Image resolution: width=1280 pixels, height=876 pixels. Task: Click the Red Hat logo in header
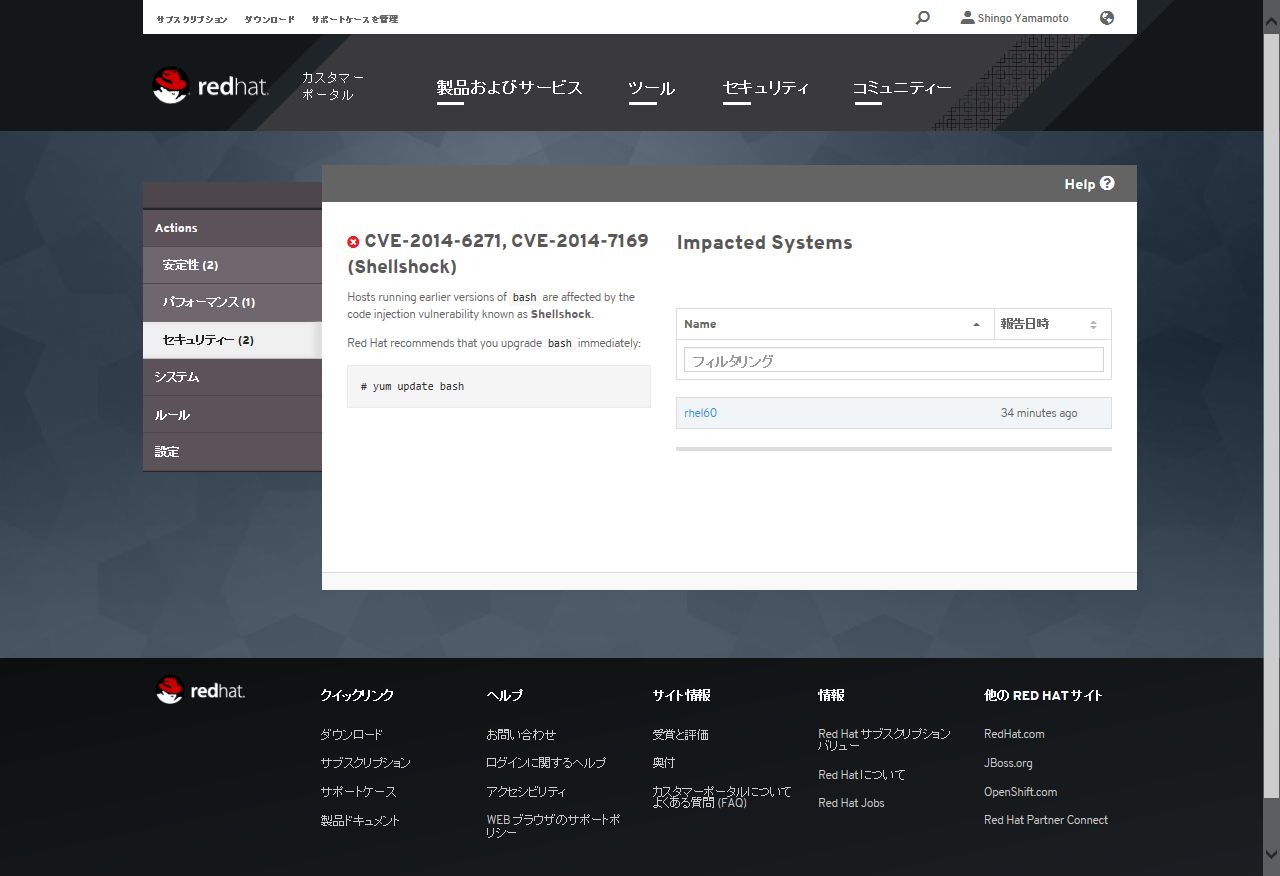(211, 86)
